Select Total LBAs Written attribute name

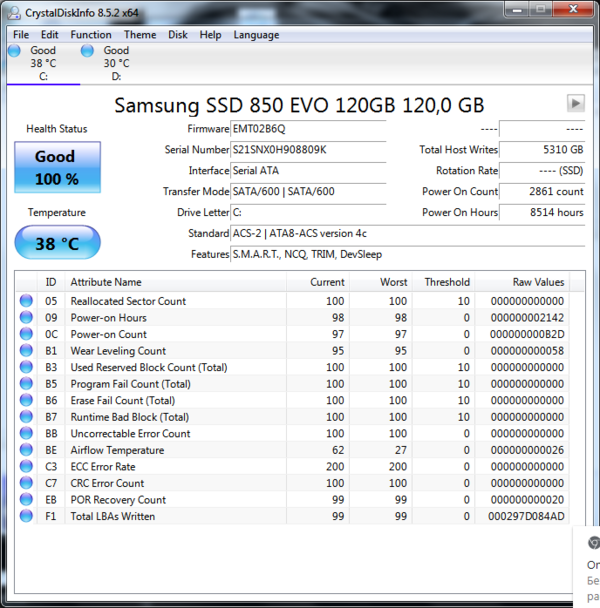coord(112,516)
